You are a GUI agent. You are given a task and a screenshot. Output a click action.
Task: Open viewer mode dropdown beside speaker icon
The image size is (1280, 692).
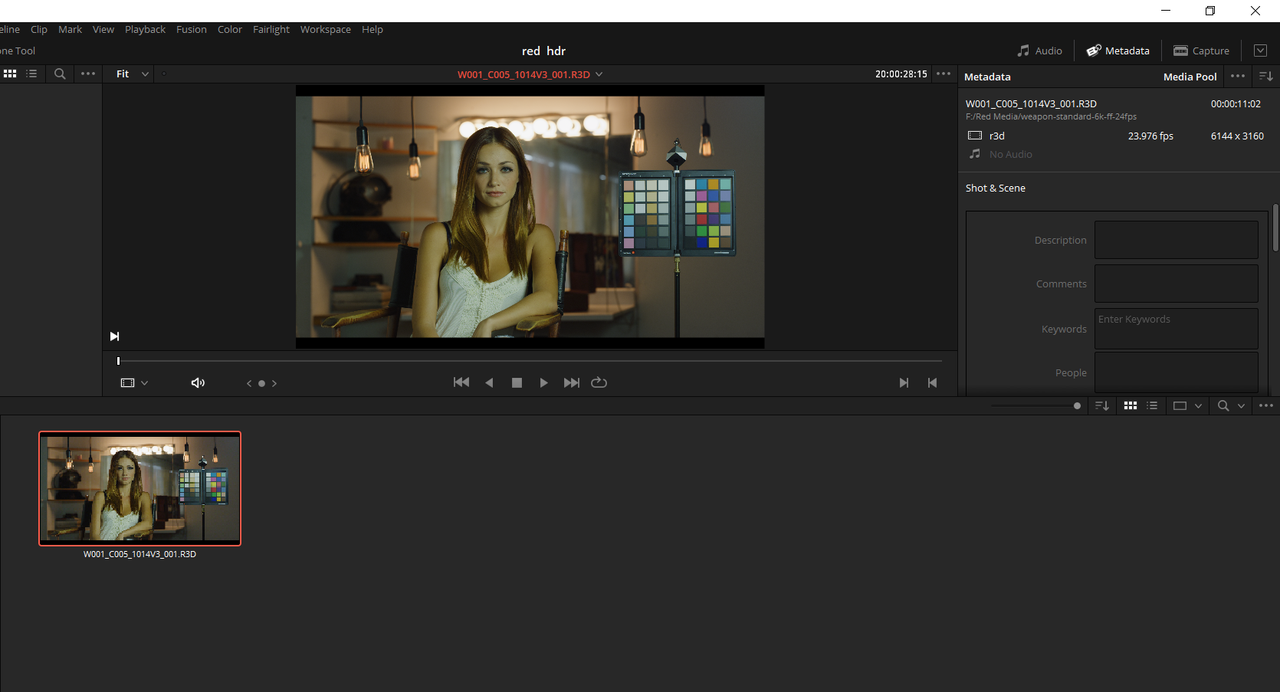134,383
